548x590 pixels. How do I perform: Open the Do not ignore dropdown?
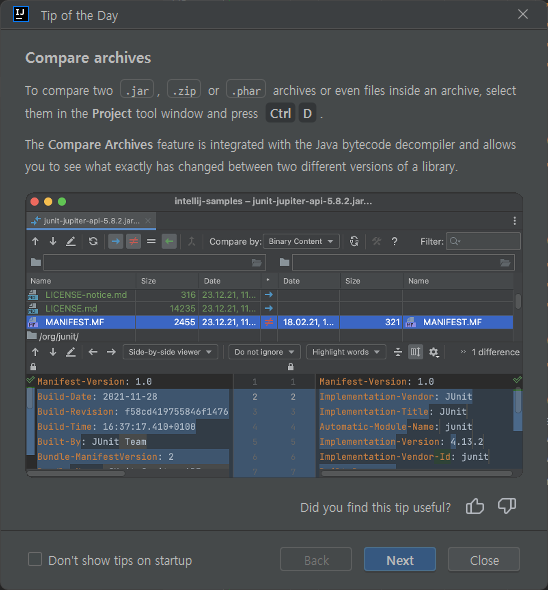(264, 352)
